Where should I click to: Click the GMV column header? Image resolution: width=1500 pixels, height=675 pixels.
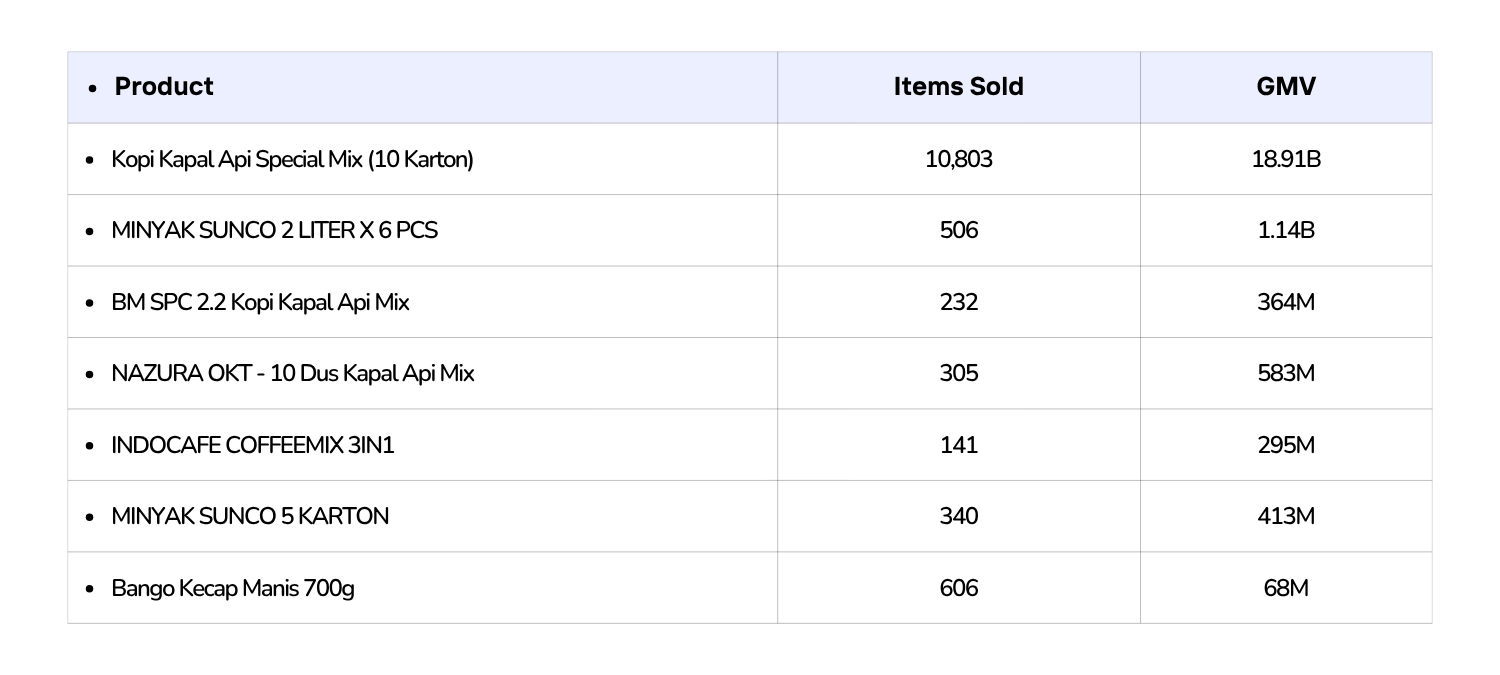tap(1286, 87)
